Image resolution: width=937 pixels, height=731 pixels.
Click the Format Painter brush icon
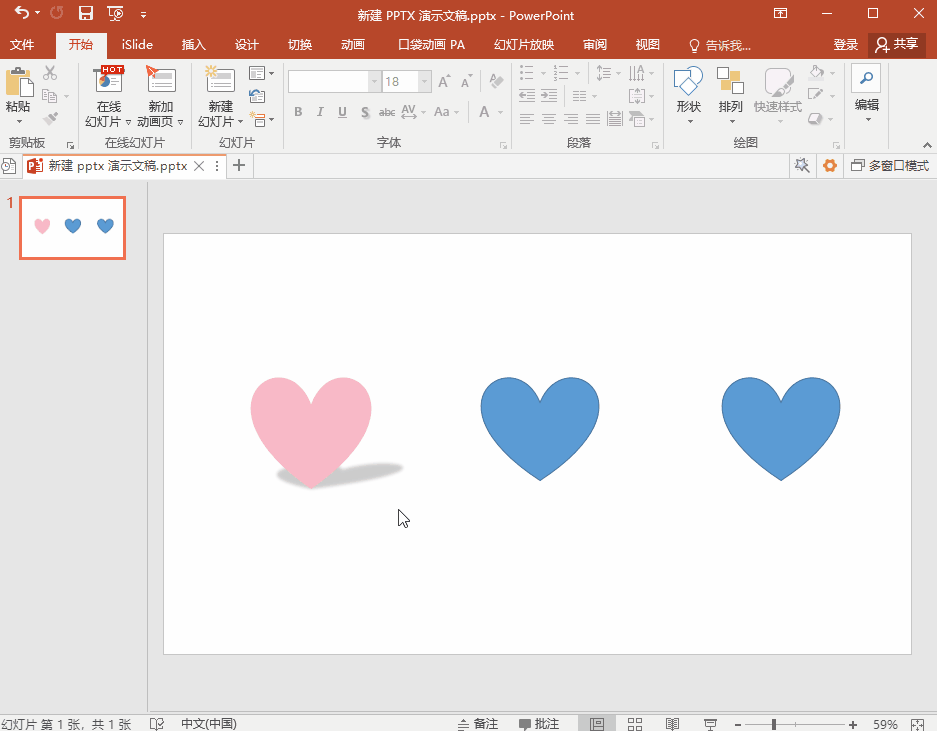51,118
